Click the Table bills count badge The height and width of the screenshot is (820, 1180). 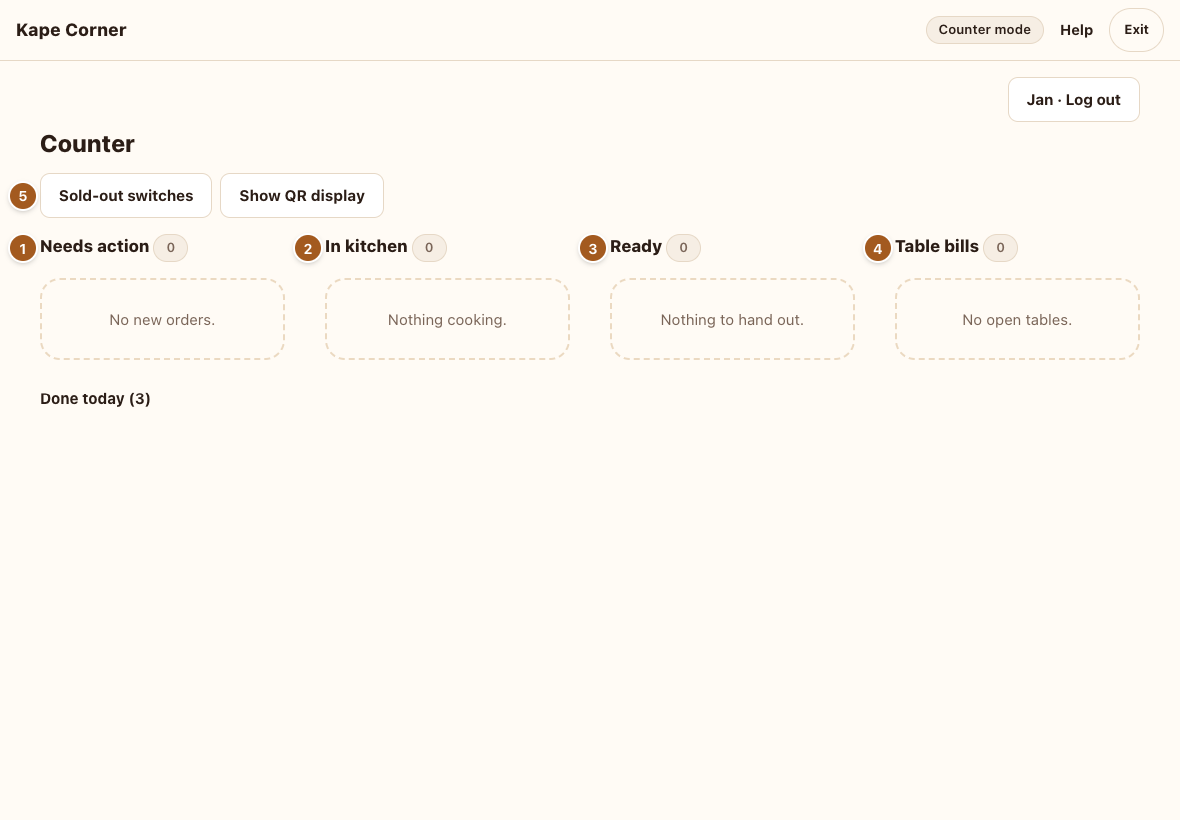pos(1000,248)
